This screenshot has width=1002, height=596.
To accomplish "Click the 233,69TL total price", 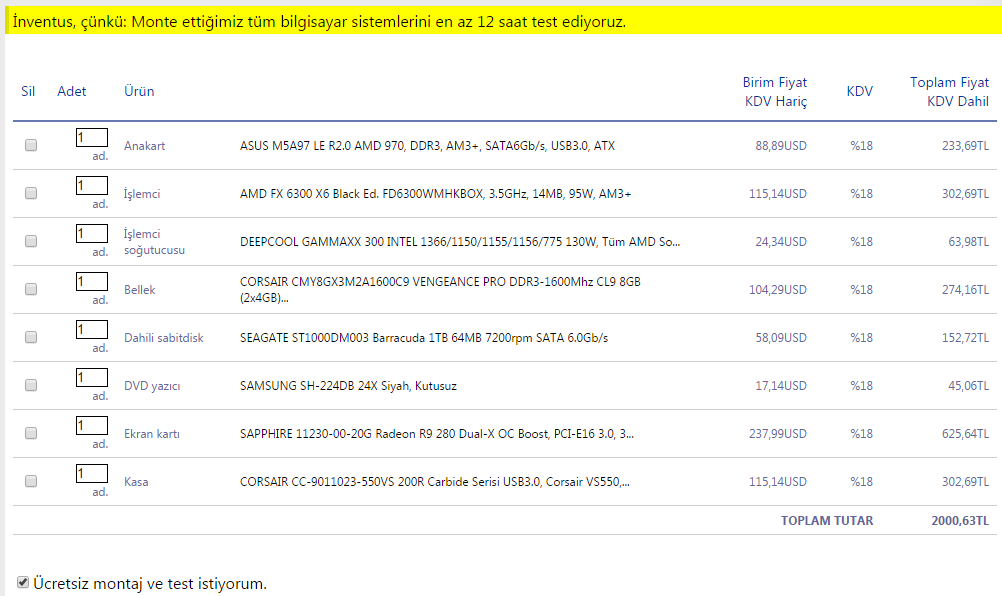I will pos(965,146).
